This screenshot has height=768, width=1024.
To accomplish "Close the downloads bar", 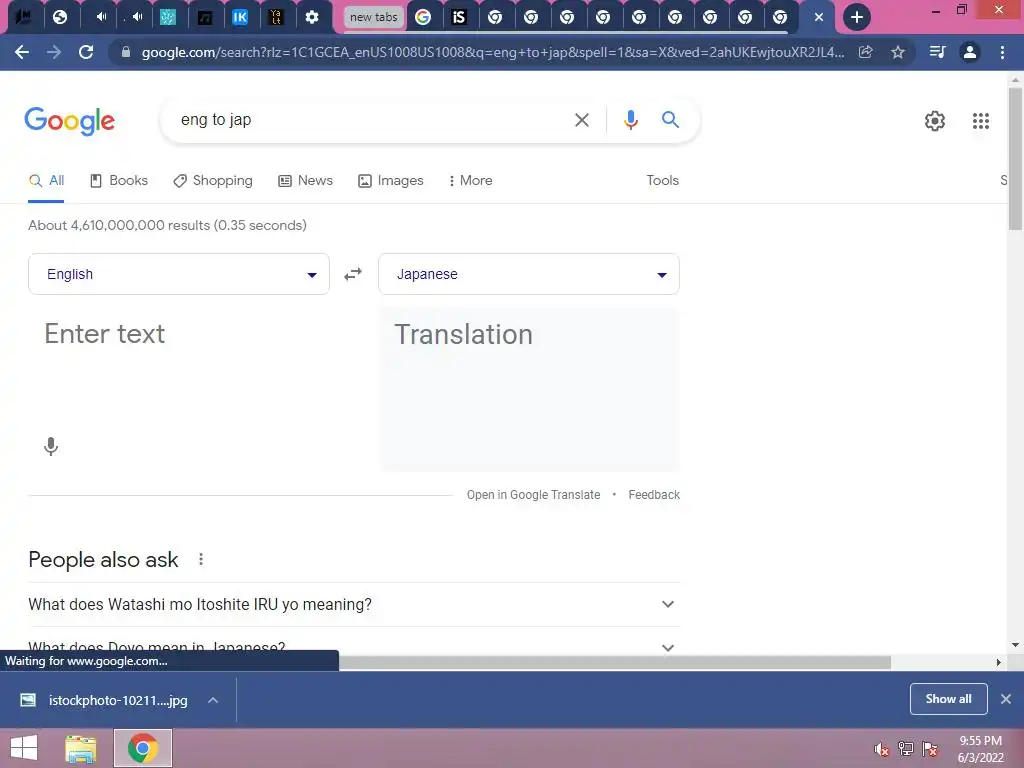I will (1006, 699).
